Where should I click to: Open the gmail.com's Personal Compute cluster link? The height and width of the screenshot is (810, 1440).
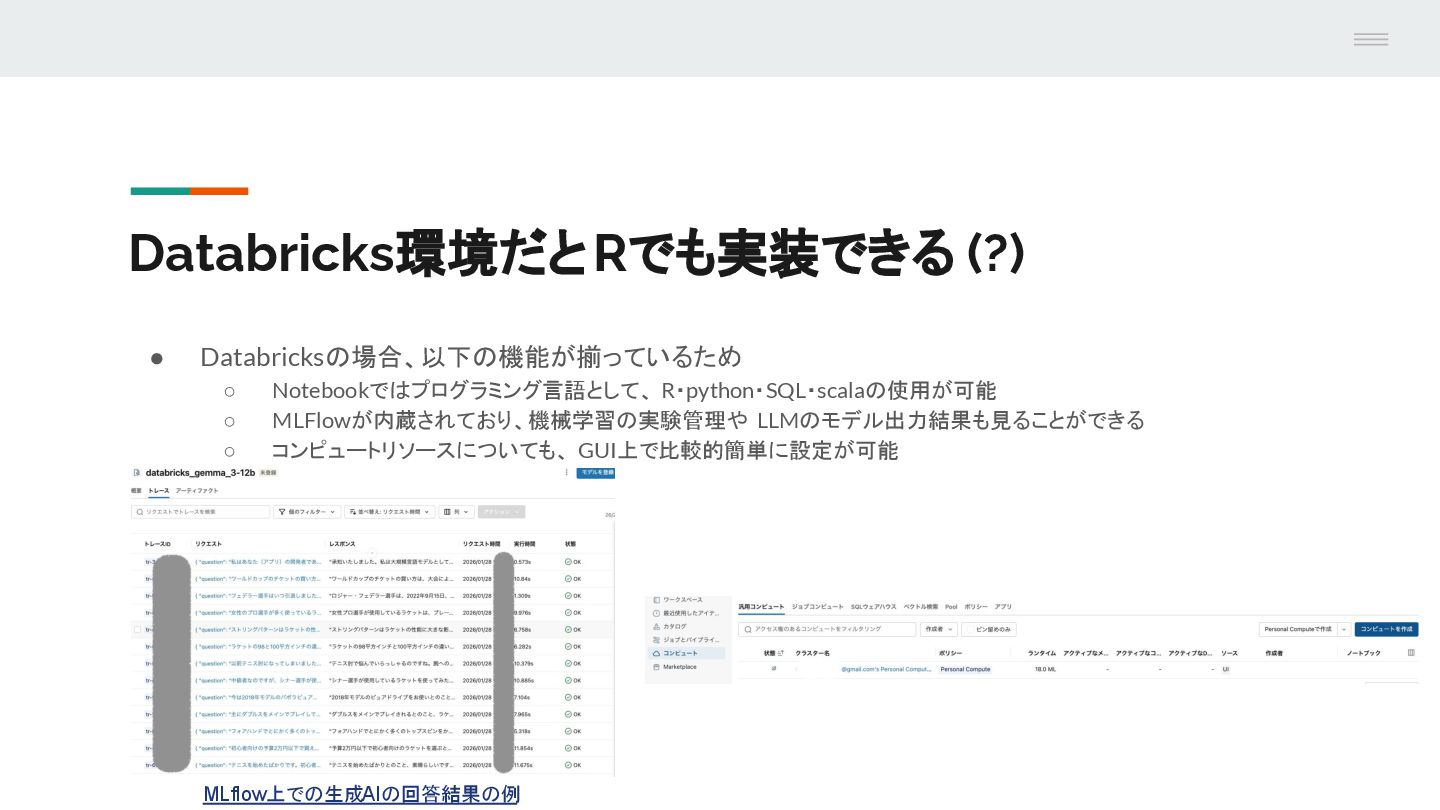(x=886, y=669)
